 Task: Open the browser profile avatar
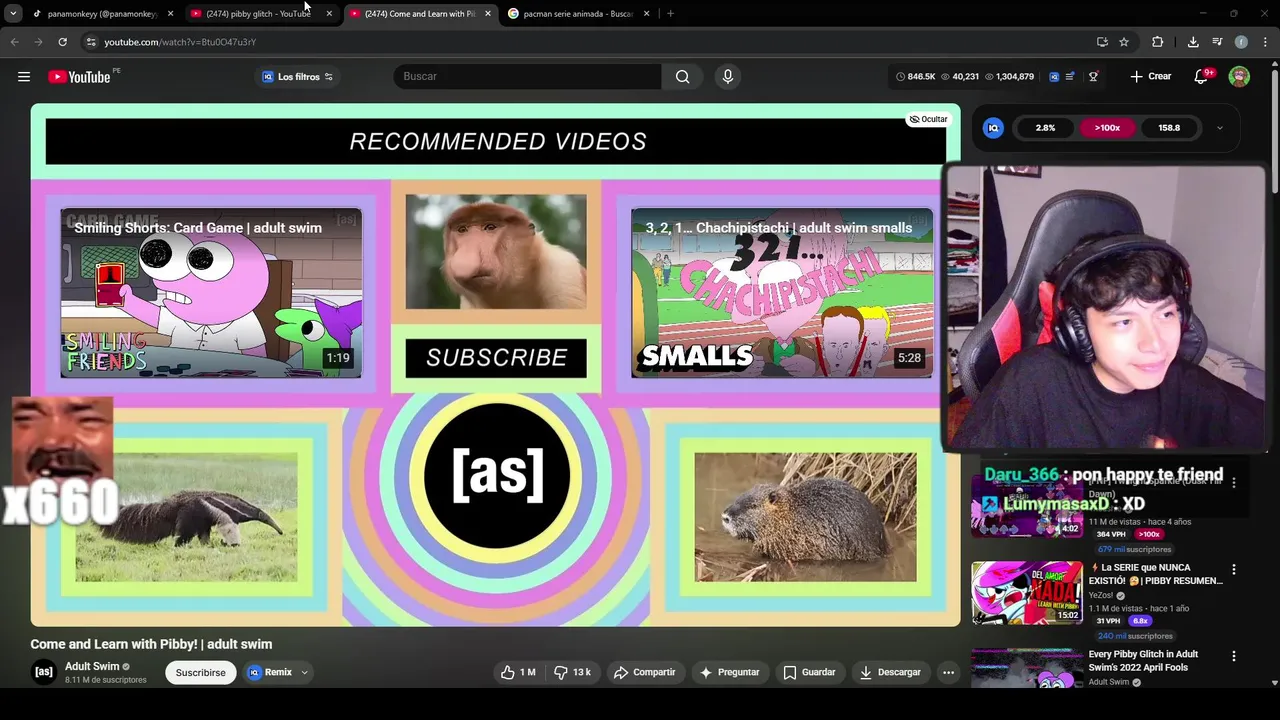click(x=1241, y=42)
